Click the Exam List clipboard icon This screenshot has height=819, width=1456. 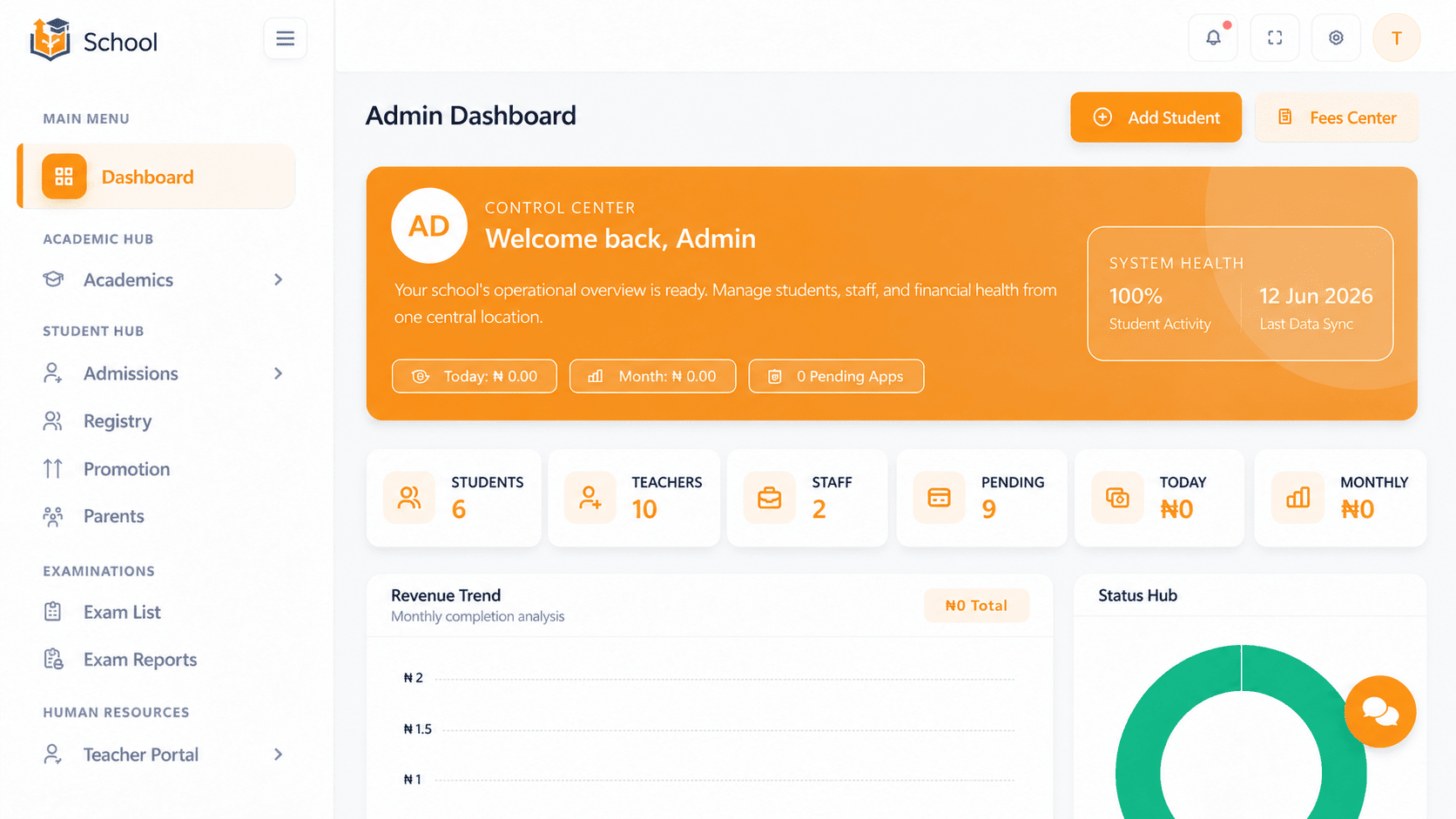click(x=53, y=612)
